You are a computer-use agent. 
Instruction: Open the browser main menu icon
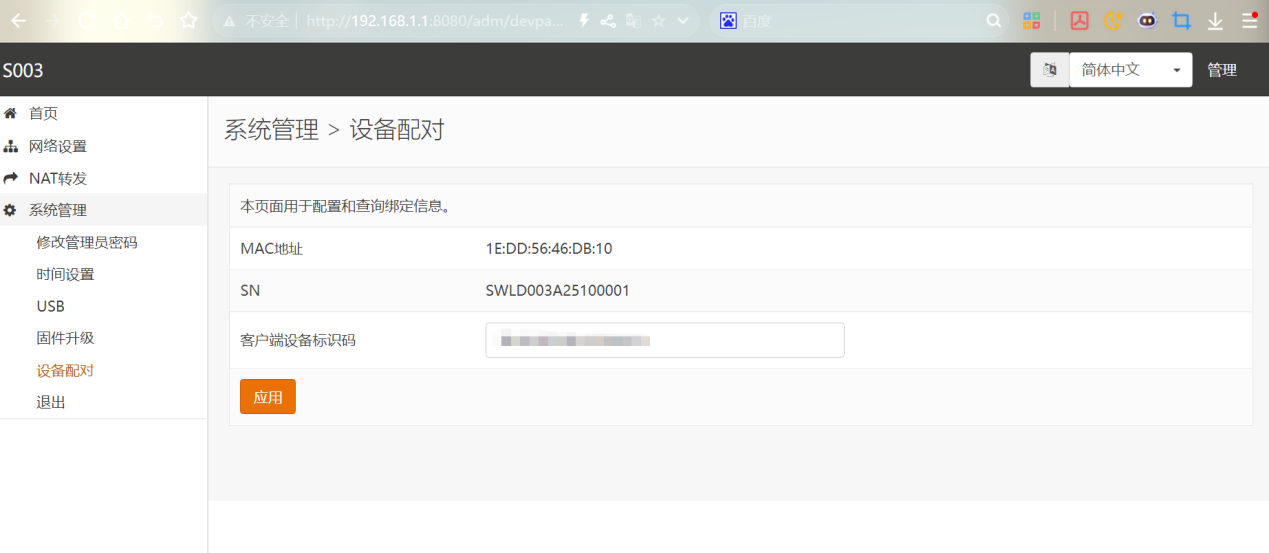[1249, 20]
